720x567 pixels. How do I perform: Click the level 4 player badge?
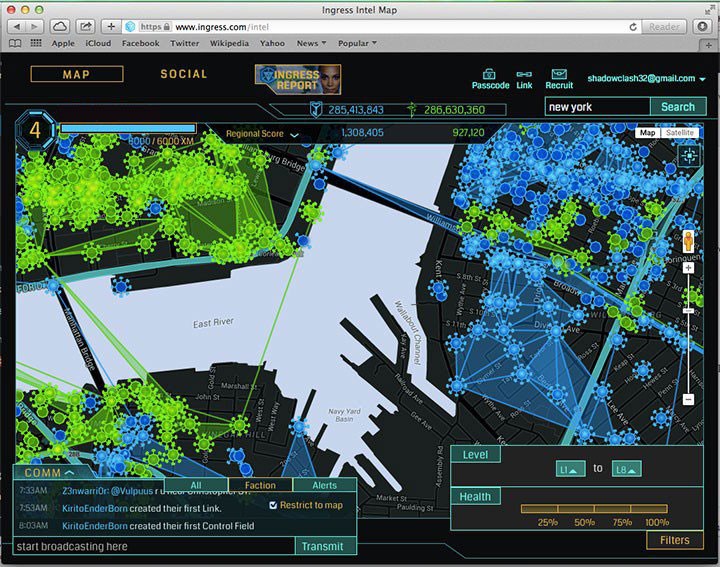click(35, 130)
